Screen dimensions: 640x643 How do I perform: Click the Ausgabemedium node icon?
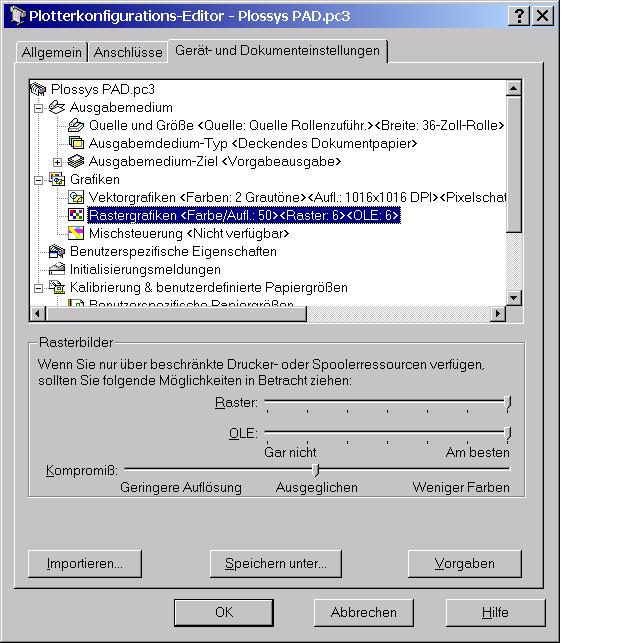pos(57,107)
